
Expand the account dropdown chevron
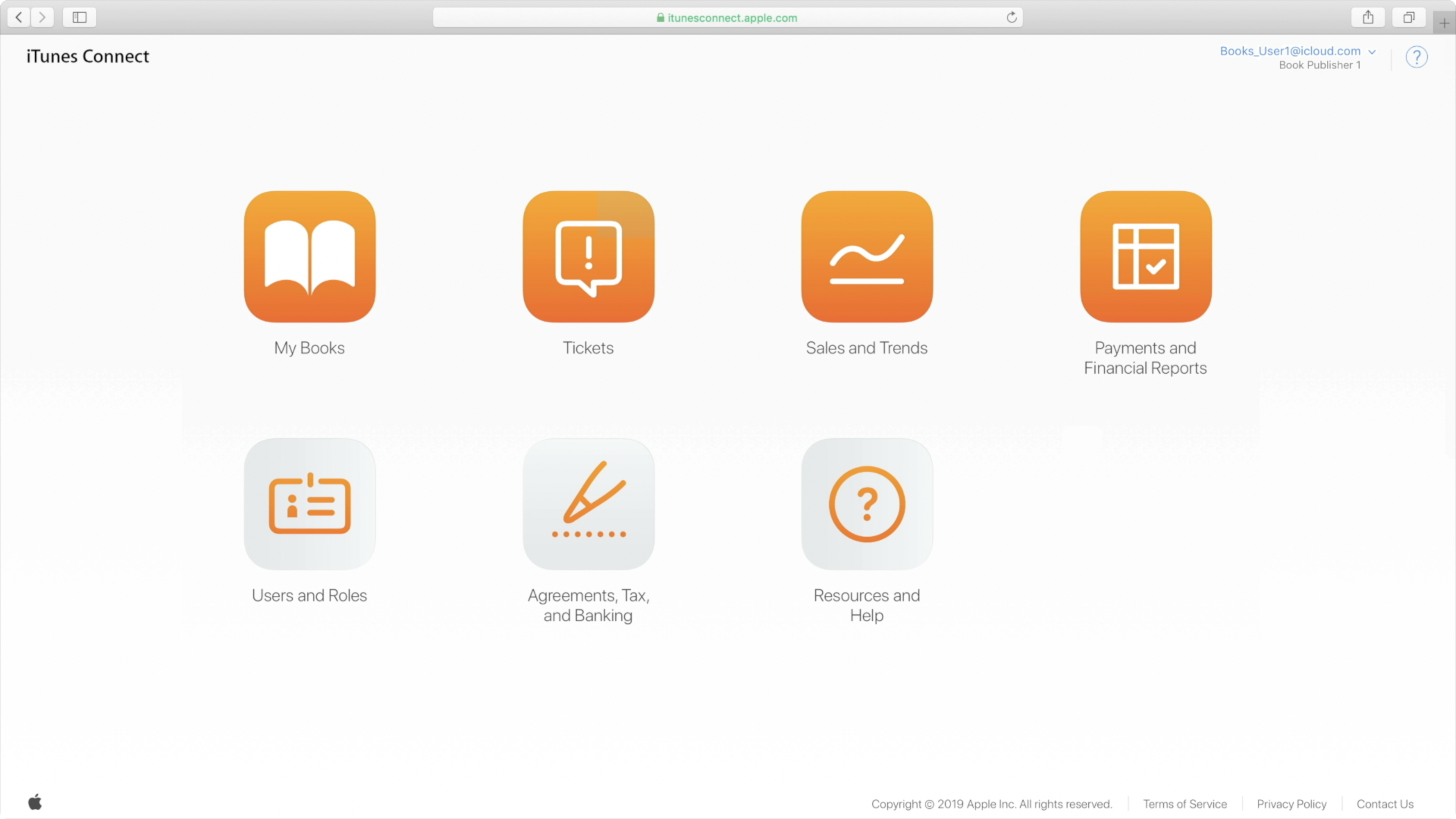tap(1372, 52)
